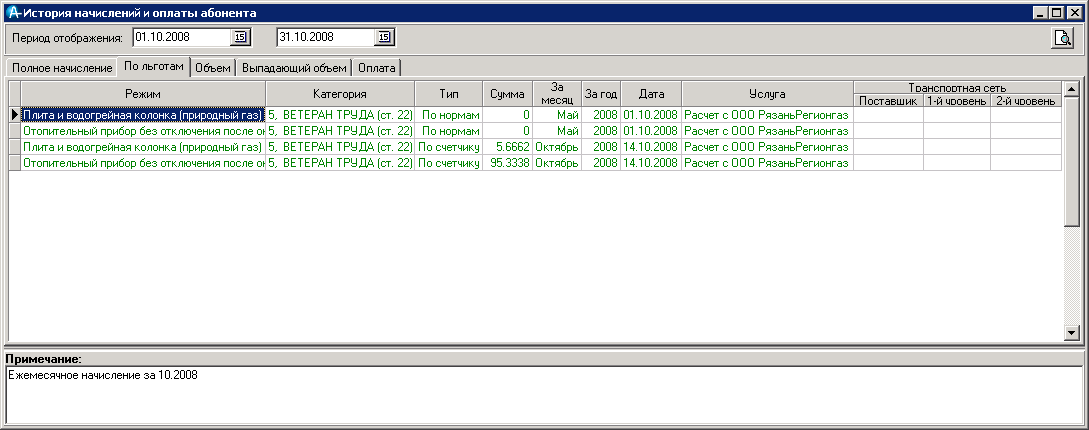Switch to the Полное начисление tab
This screenshot has height=430, width=1089.
(x=61, y=68)
